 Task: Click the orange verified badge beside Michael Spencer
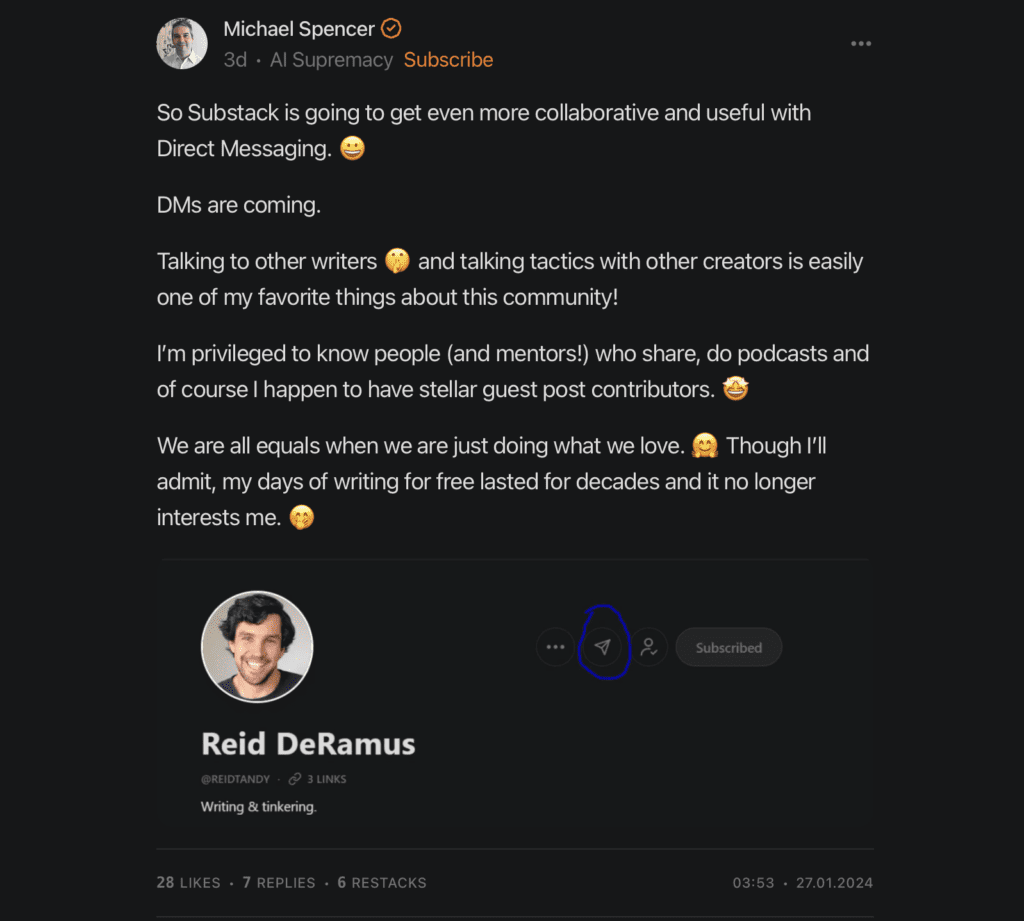392,29
